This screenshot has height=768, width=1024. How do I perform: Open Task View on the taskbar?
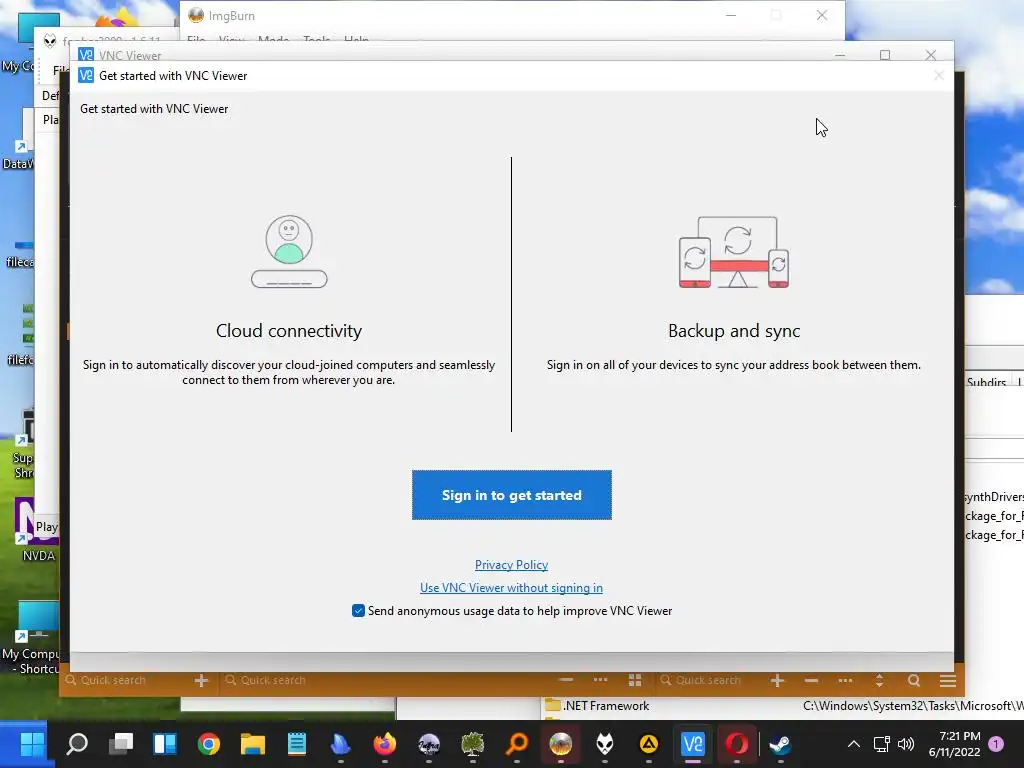click(x=121, y=743)
